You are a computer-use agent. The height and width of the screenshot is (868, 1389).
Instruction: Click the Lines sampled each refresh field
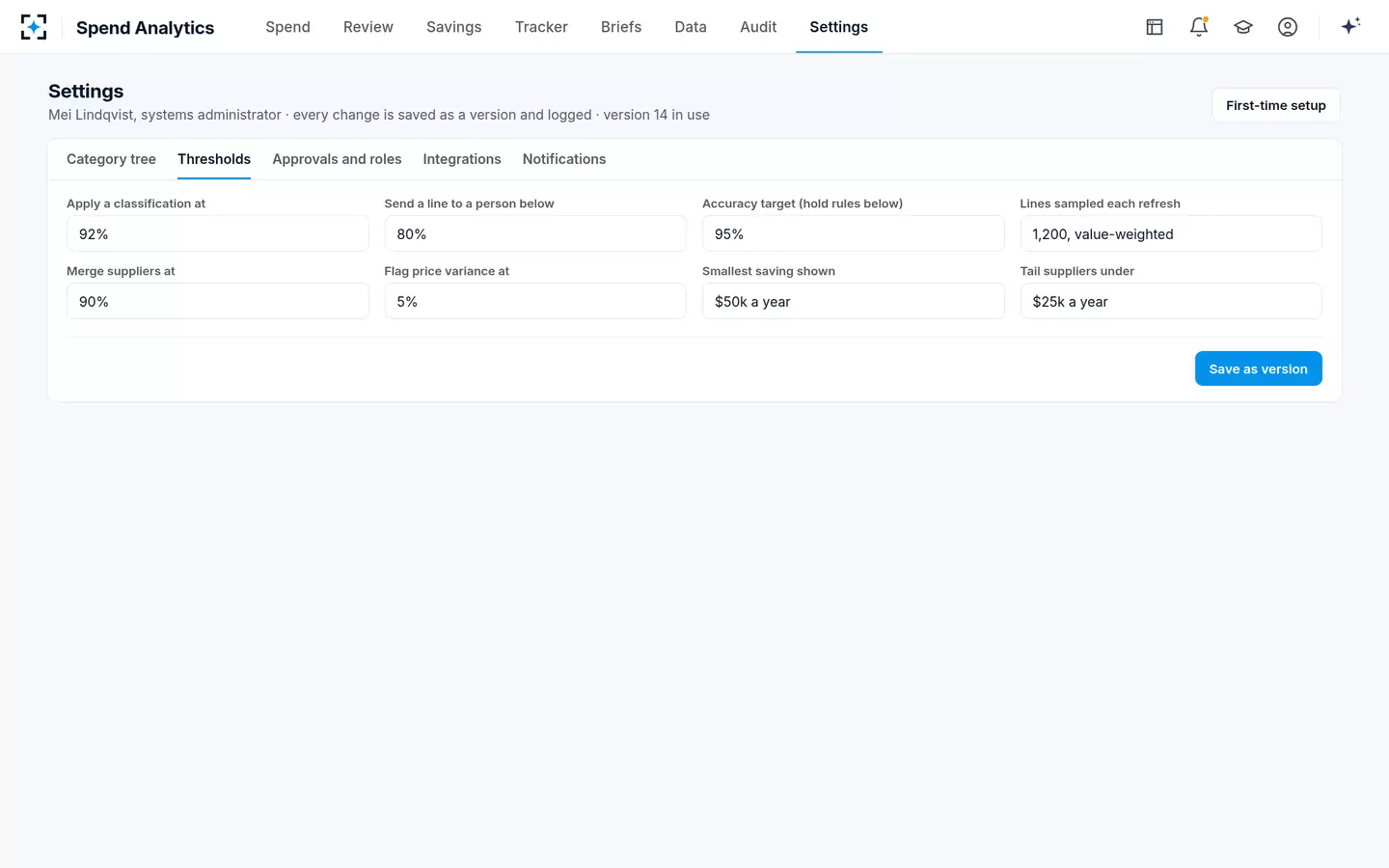click(1171, 233)
